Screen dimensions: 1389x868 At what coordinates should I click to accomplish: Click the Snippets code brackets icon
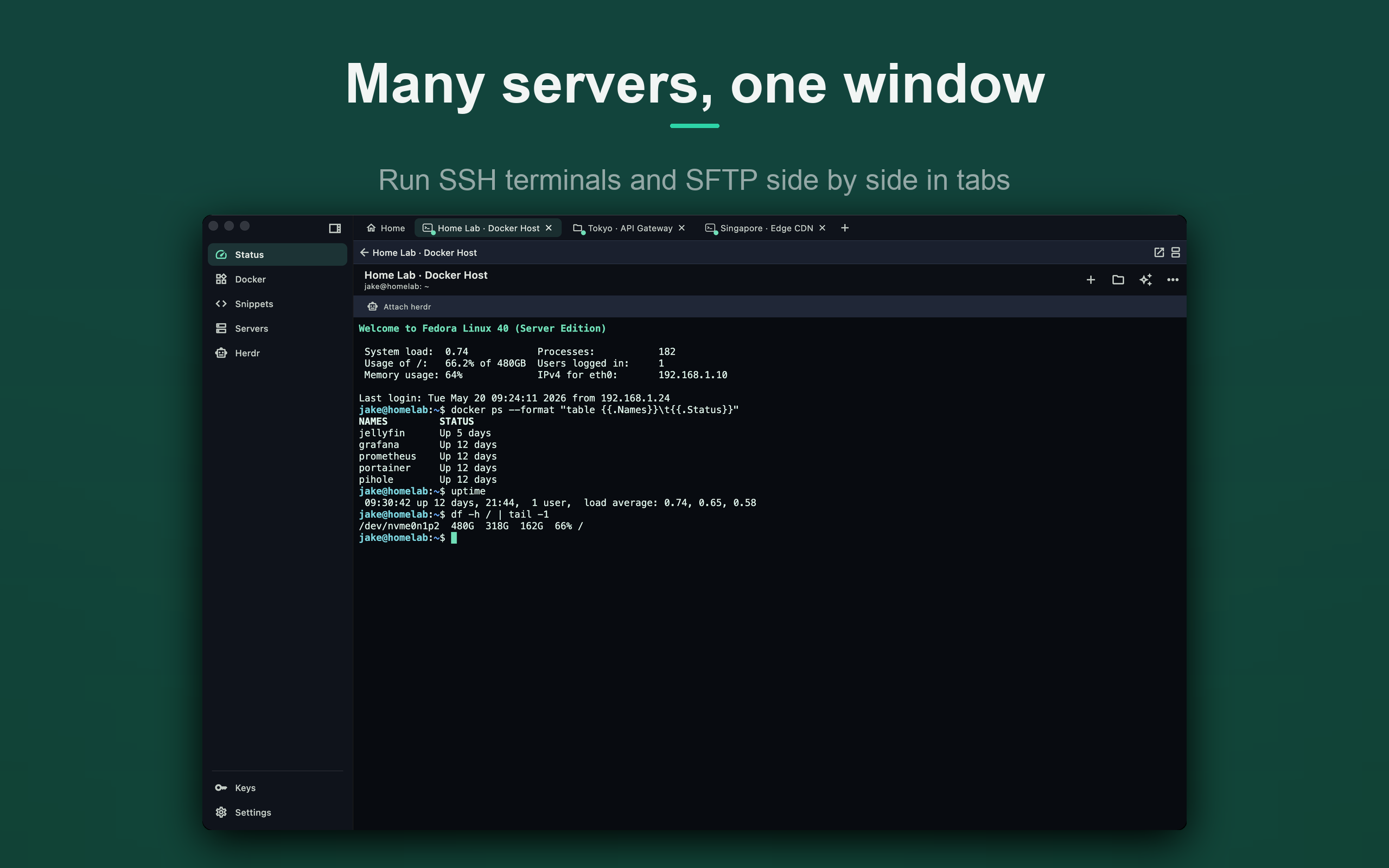(x=221, y=304)
